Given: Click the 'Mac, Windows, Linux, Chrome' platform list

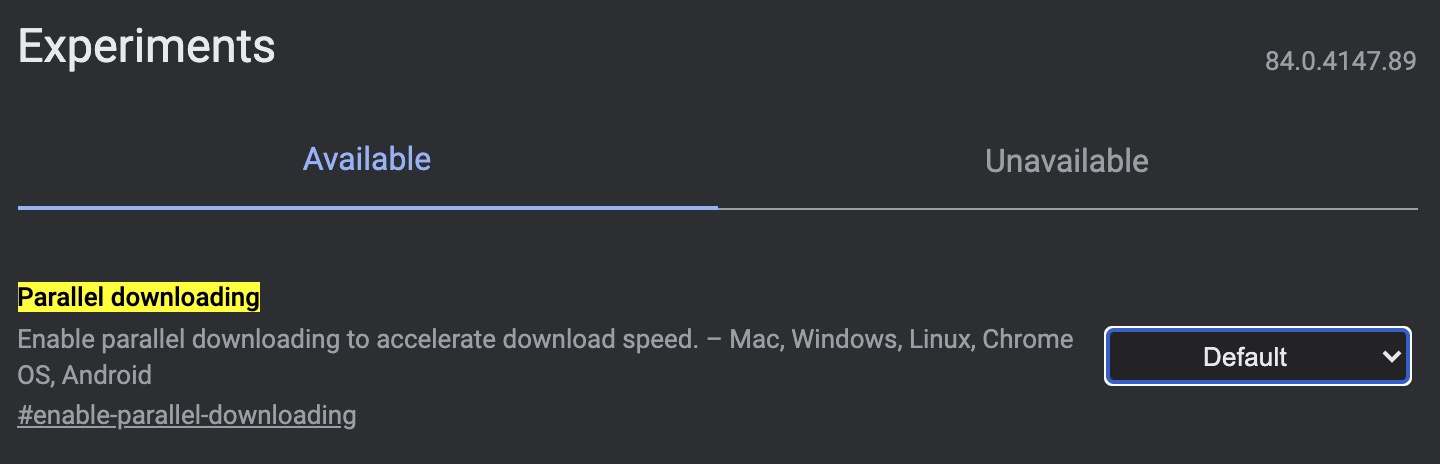Looking at the screenshot, I should (900, 340).
